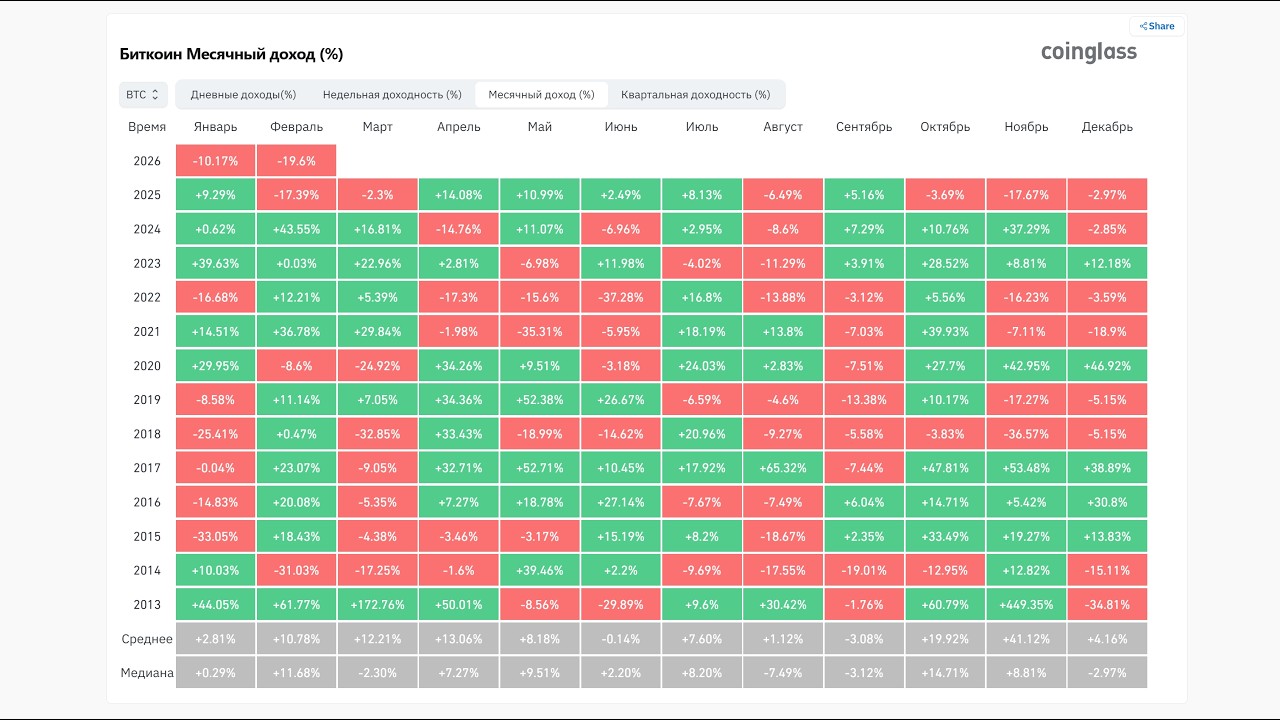
Task: Click the +65.32% cell in 2017 row
Action: 783,468
